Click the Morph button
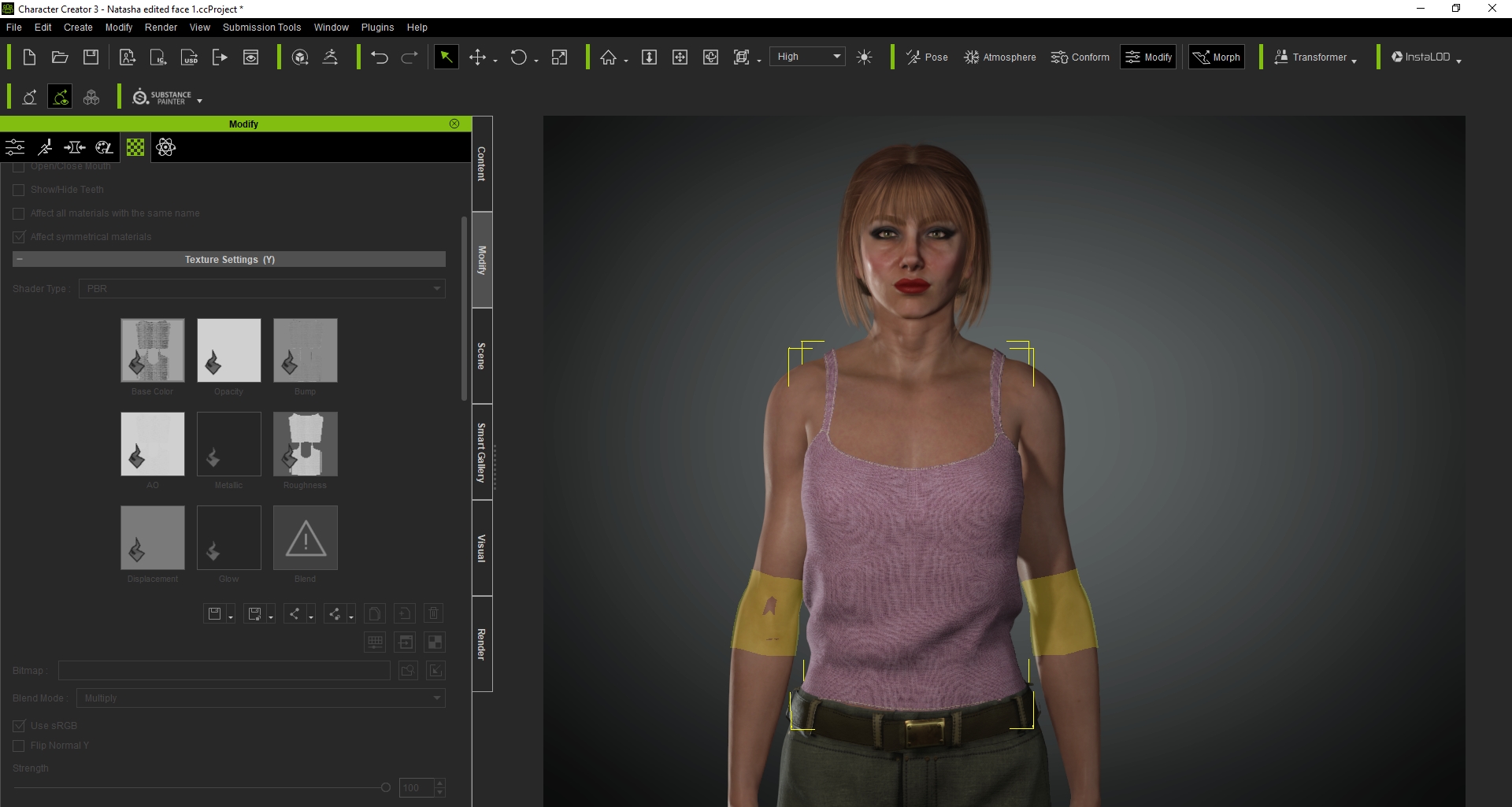 1217,57
